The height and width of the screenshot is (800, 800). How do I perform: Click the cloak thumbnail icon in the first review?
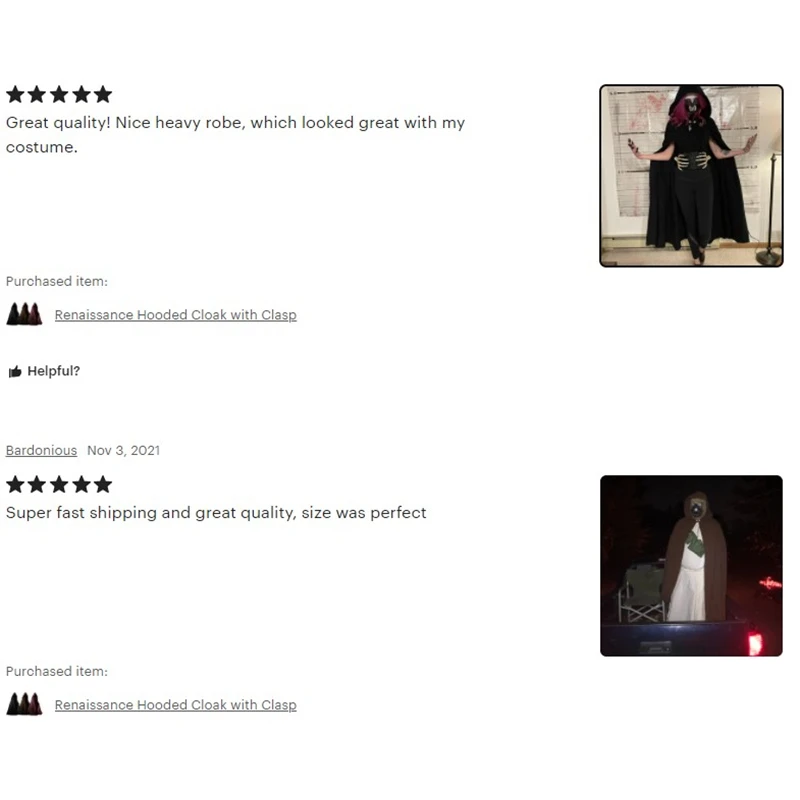(24, 314)
